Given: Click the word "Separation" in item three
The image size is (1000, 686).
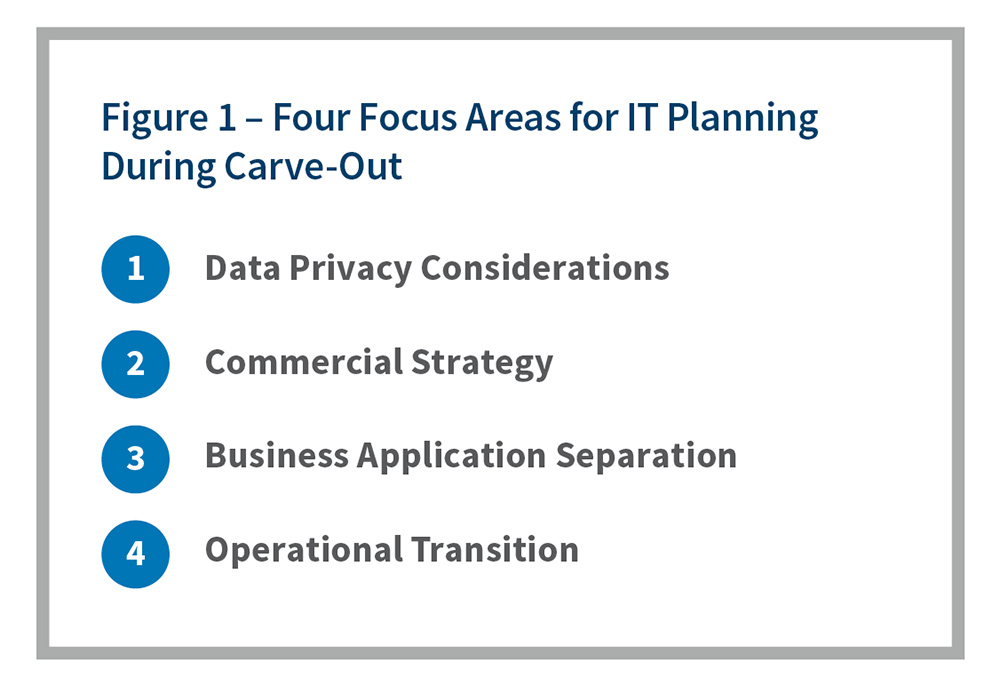Looking at the screenshot, I should 646,456.
